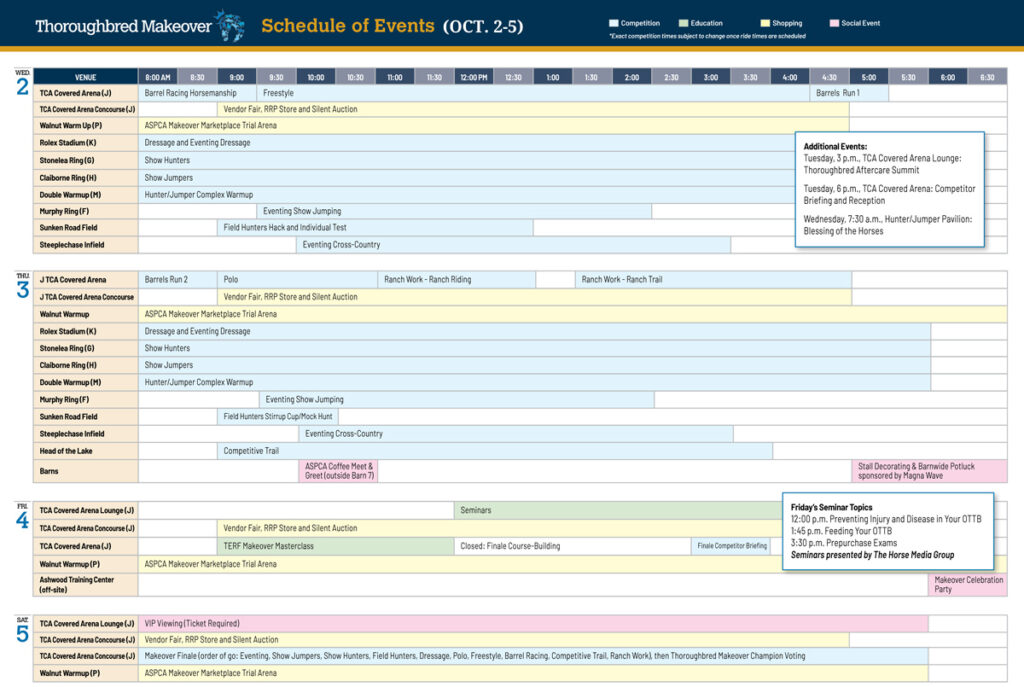Click the 'Thoroughbred Aftercare Summit' entry

pyautogui.click(x=882, y=165)
